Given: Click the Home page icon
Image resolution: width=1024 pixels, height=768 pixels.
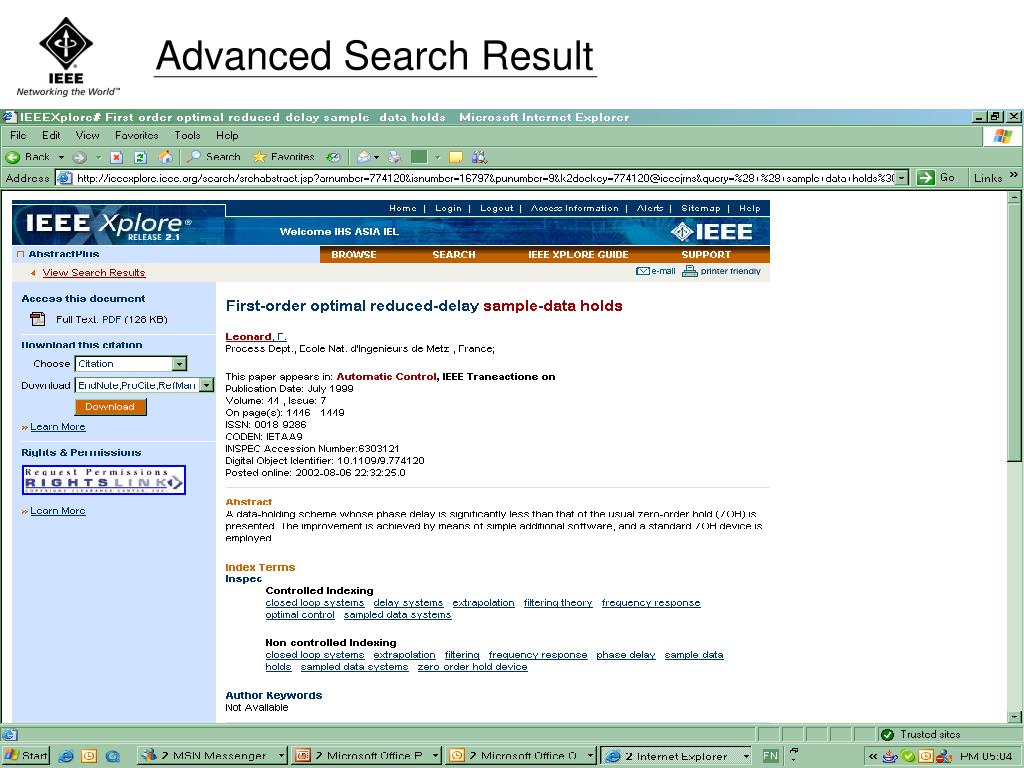Looking at the screenshot, I should tap(166, 157).
